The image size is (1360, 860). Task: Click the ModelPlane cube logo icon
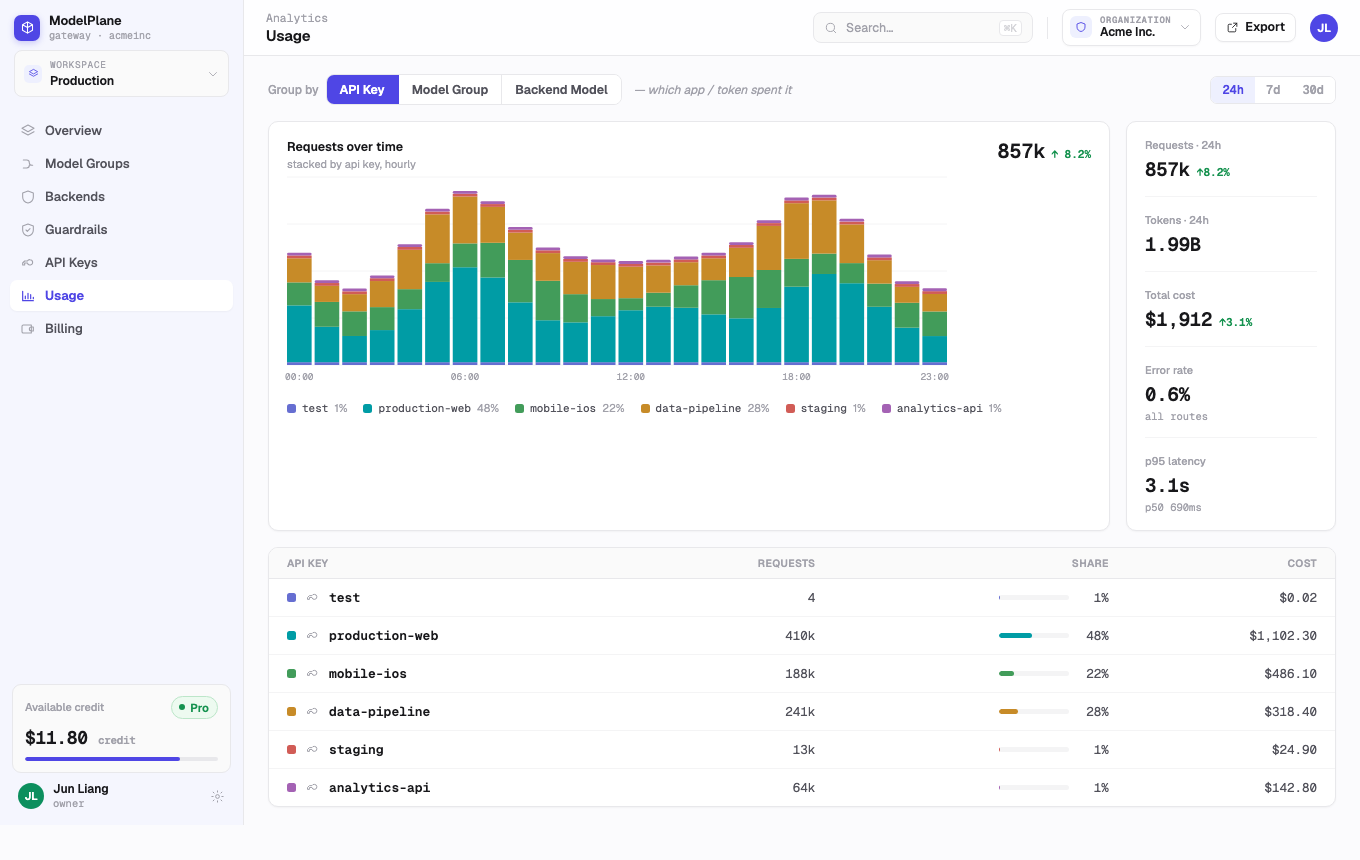(x=27, y=28)
